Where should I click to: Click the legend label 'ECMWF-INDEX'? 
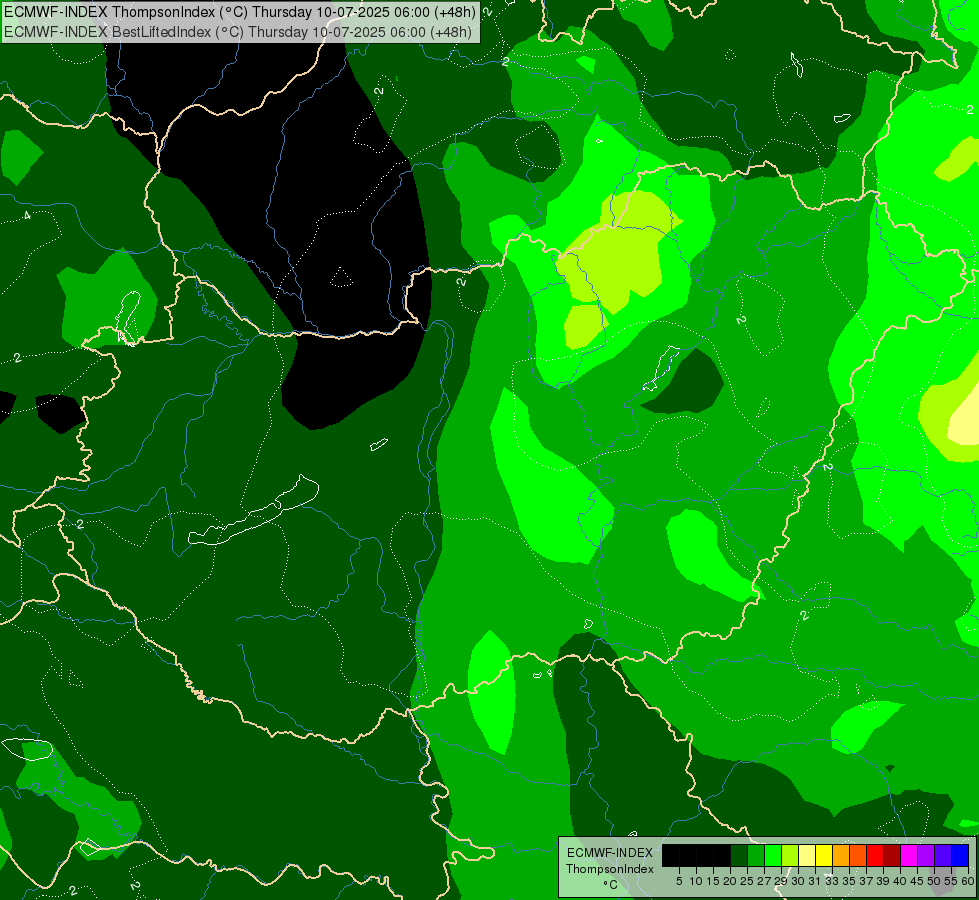[610, 853]
